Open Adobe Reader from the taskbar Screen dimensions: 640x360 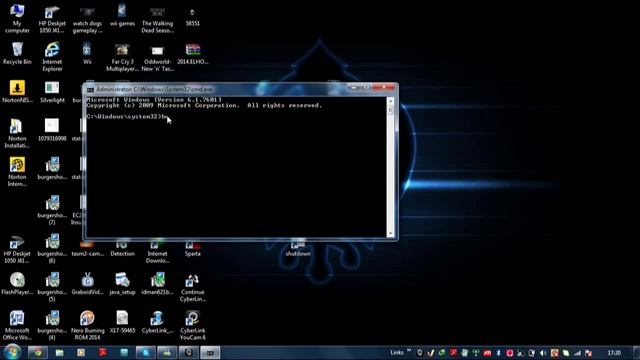click(x=102, y=353)
